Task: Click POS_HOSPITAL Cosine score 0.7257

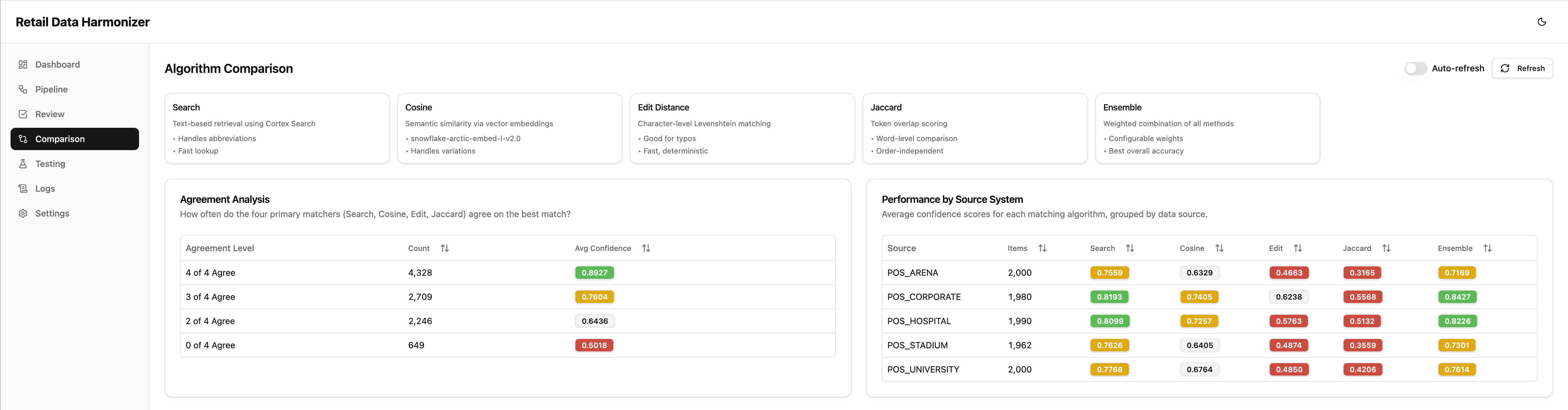Action: click(x=1199, y=321)
